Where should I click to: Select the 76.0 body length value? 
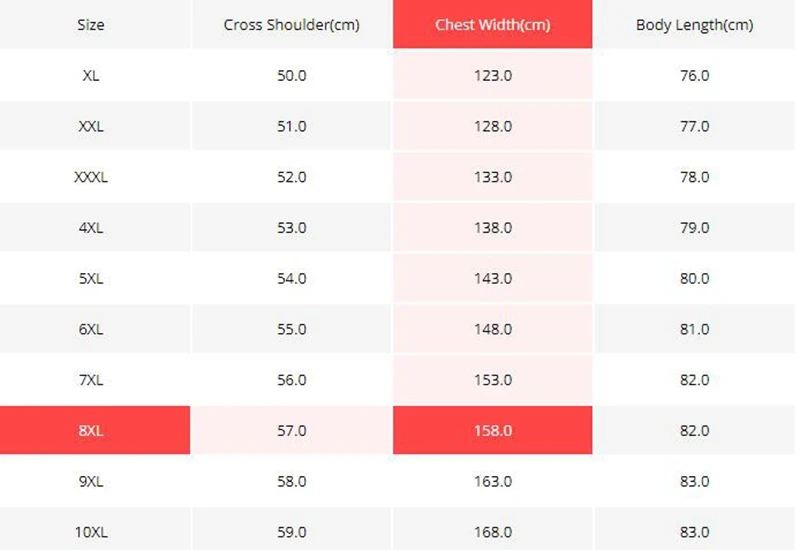(694, 75)
